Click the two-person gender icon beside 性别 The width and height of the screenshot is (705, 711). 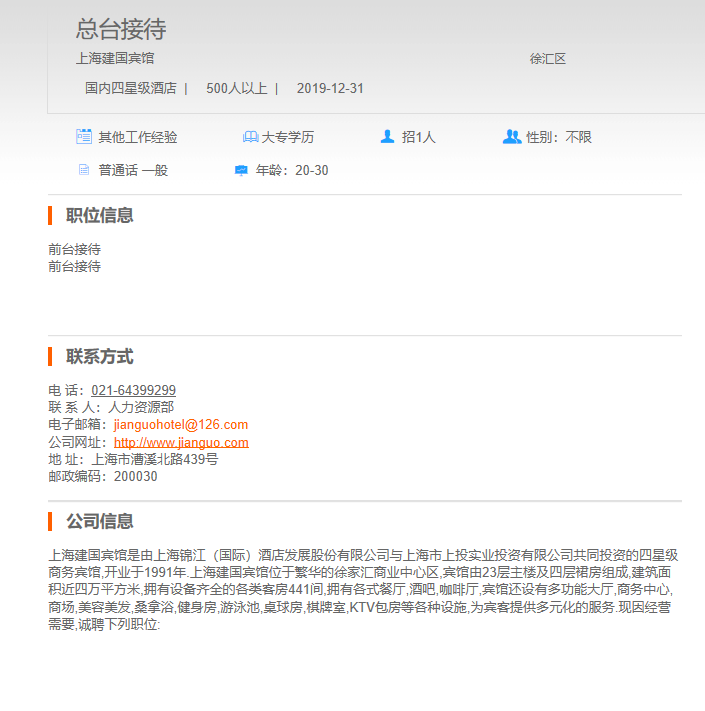click(x=511, y=137)
